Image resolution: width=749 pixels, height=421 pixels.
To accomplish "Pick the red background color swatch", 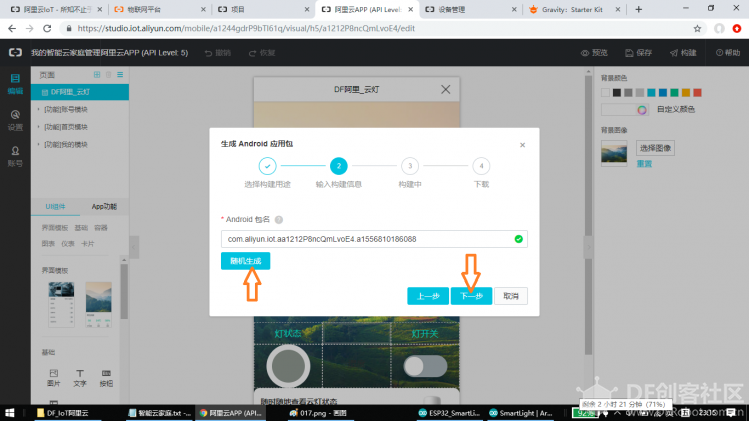I will click(697, 93).
